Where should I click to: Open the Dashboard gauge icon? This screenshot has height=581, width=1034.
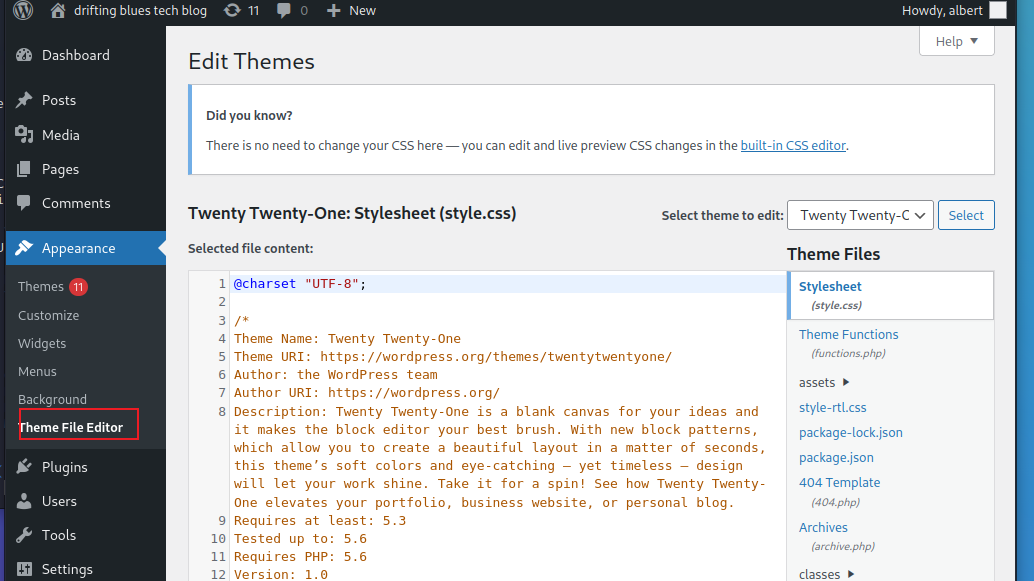[x=25, y=55]
